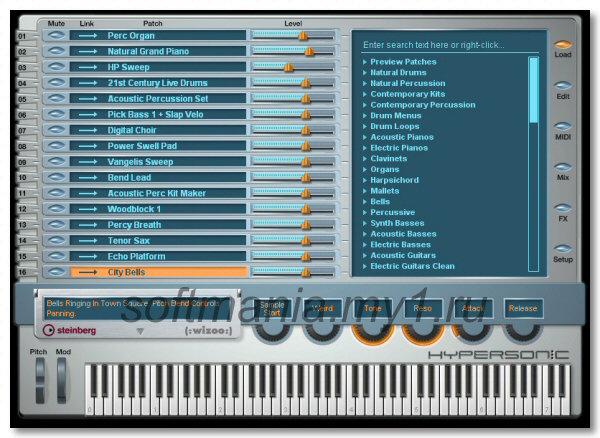This screenshot has height=438, width=600.
Task: Open the display dropdown triangle beside steinberg
Action: click(x=140, y=331)
